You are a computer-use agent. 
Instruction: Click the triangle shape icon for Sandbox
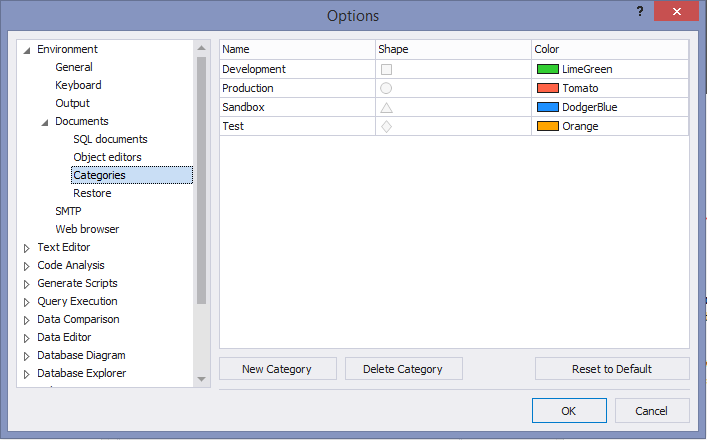tap(386, 107)
